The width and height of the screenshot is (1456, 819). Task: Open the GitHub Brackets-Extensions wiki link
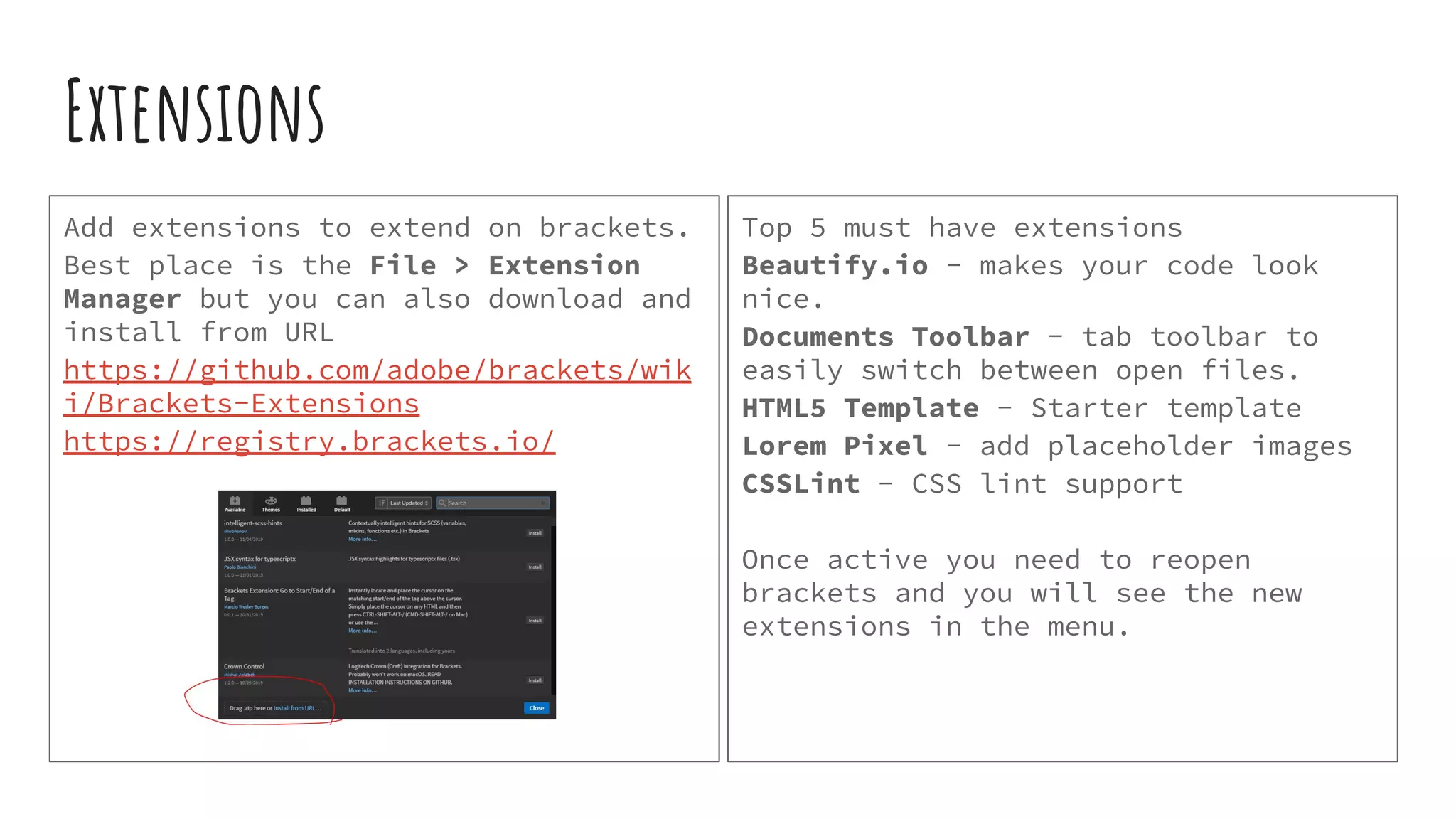pyautogui.click(x=377, y=387)
